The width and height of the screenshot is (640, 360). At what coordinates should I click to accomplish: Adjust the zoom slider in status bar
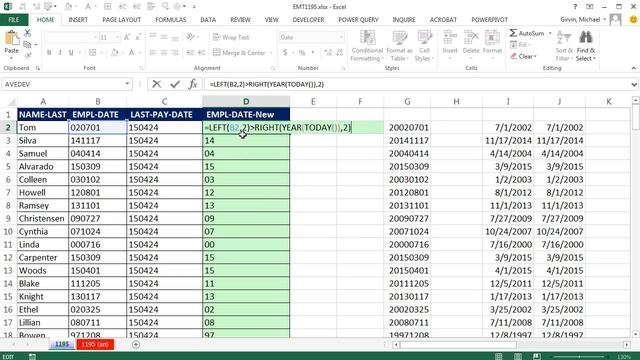click(x=579, y=357)
